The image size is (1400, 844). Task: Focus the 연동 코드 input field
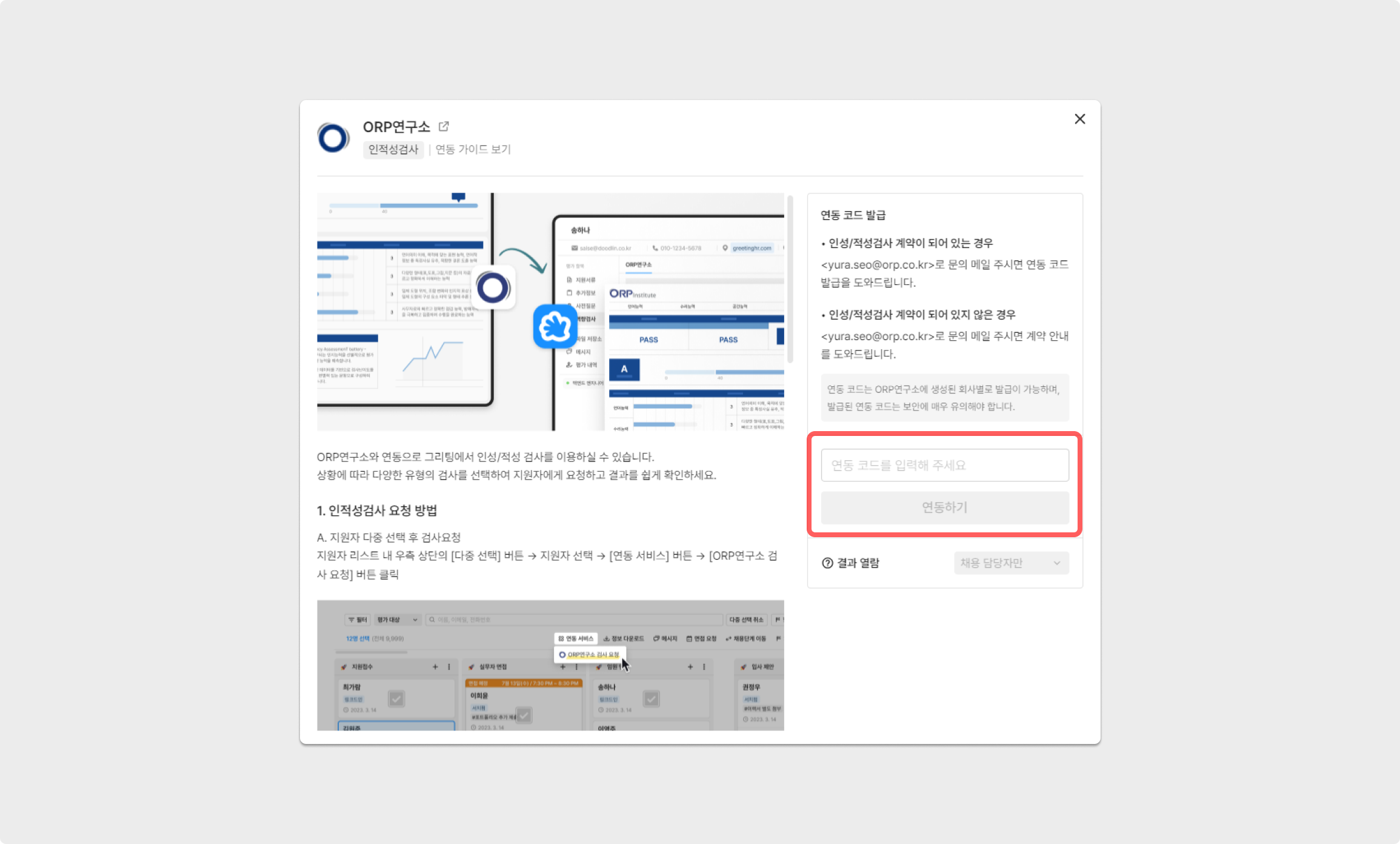[x=944, y=465]
